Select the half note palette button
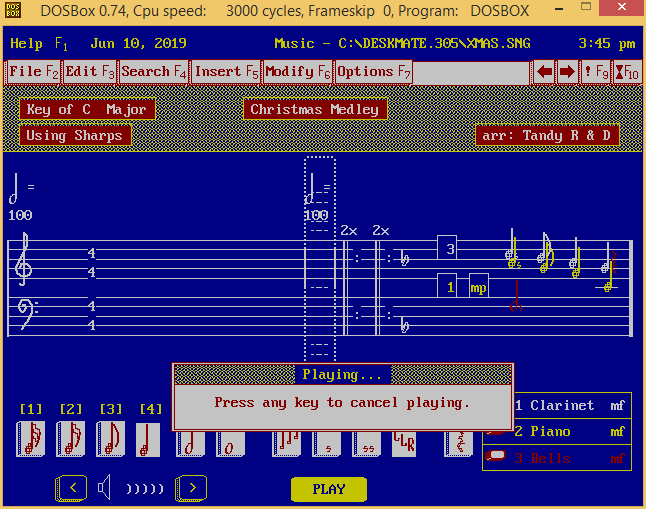The width and height of the screenshot is (646, 509). click(x=190, y=444)
